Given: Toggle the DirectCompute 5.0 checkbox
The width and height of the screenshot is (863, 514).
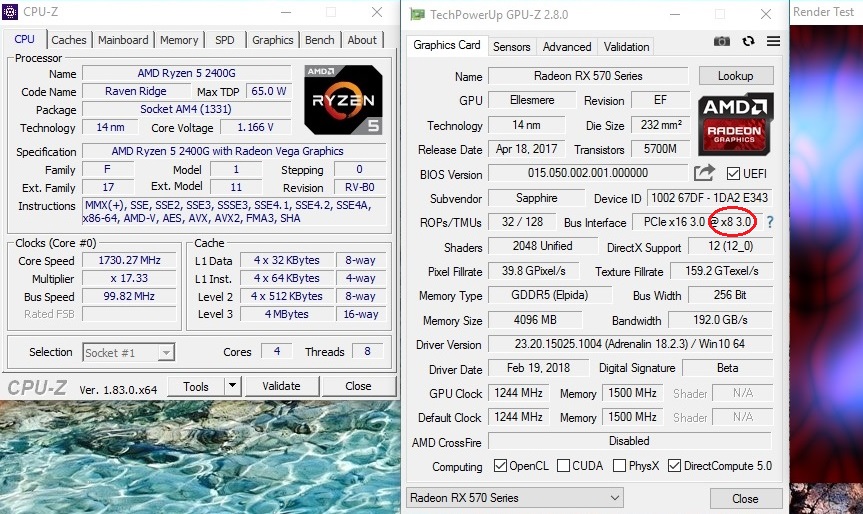Looking at the screenshot, I should click(x=674, y=466).
